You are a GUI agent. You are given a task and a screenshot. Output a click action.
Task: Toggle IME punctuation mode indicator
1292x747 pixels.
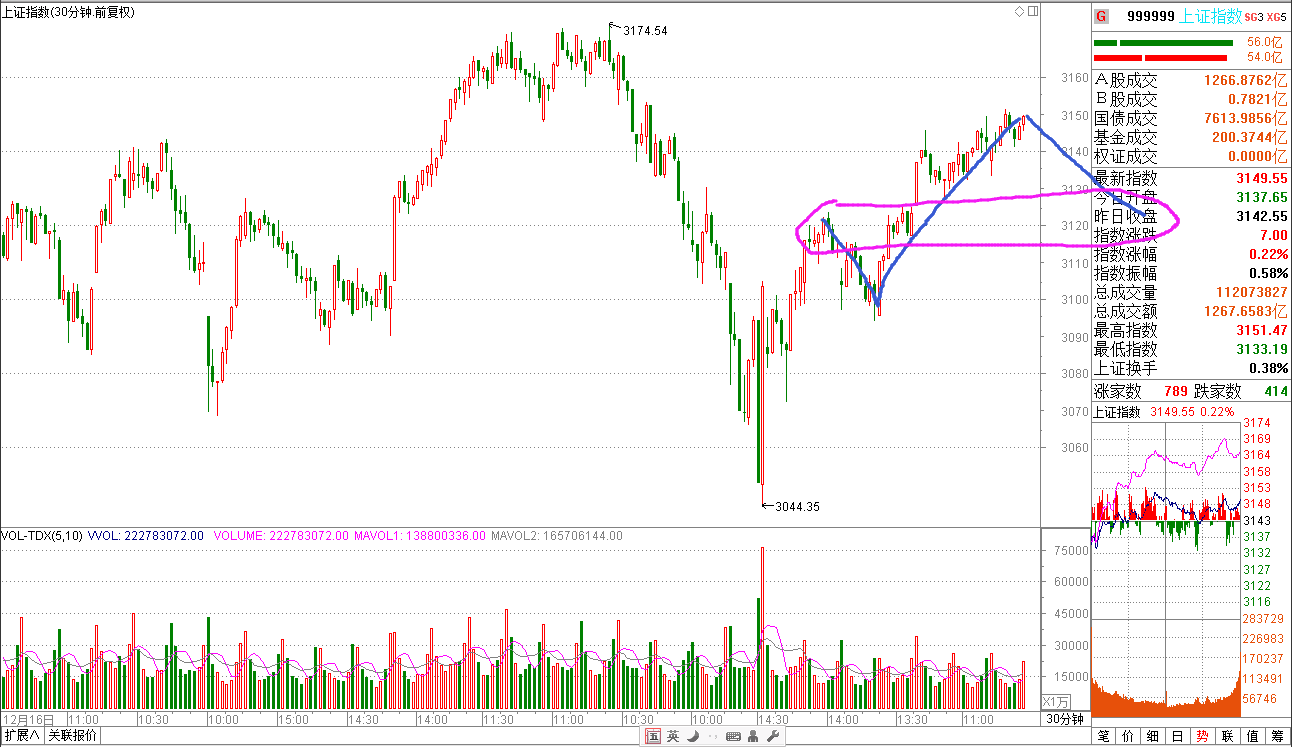[x=711, y=737]
